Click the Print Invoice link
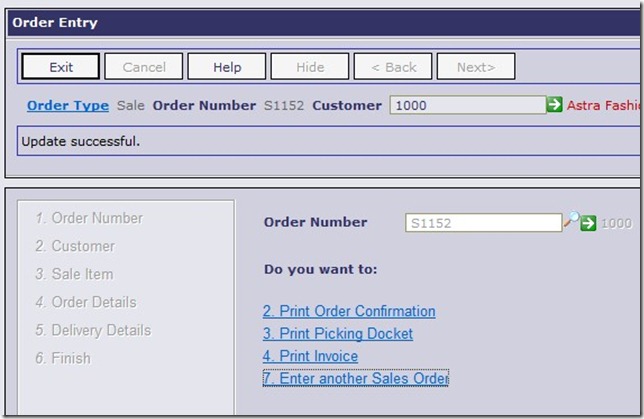Viewport: 644px width, 419px height. tap(310, 356)
